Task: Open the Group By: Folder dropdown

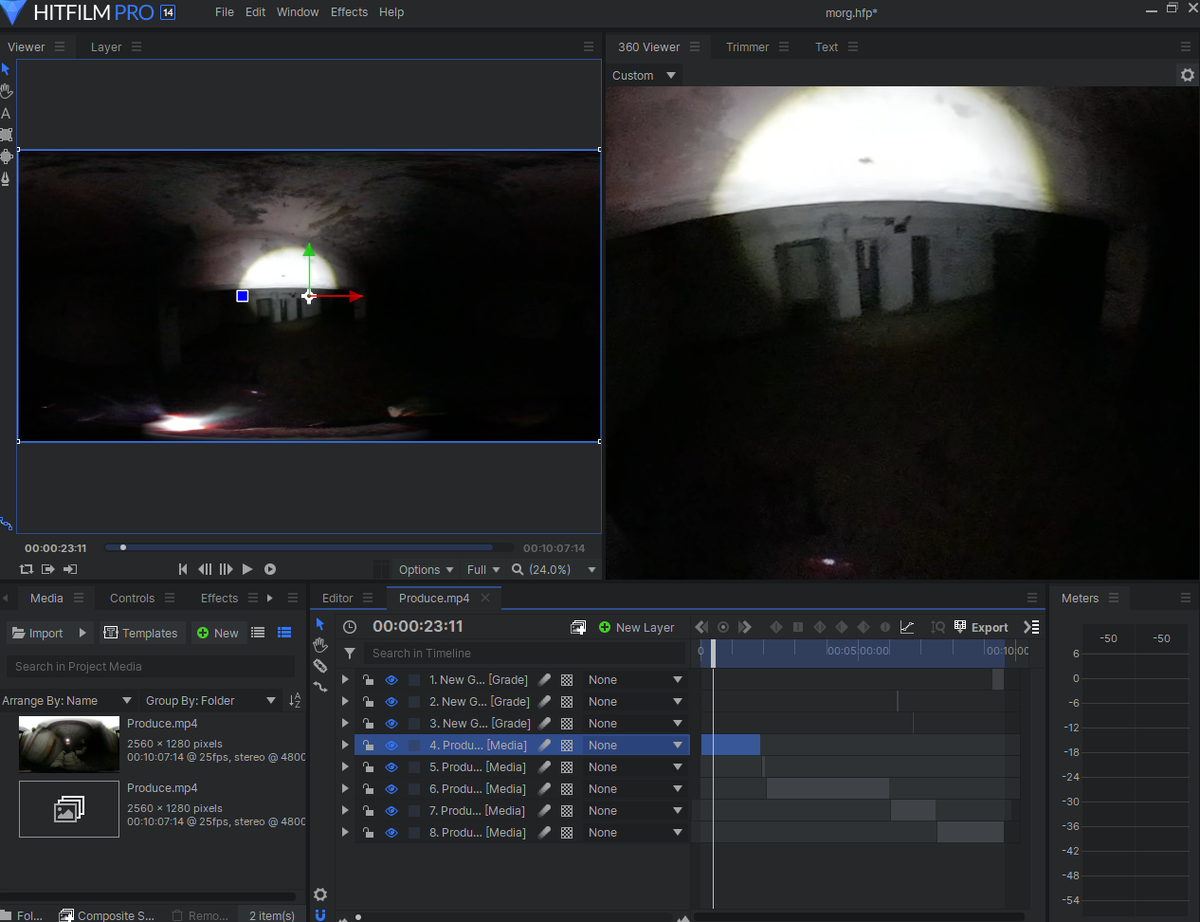Action: tap(212, 701)
